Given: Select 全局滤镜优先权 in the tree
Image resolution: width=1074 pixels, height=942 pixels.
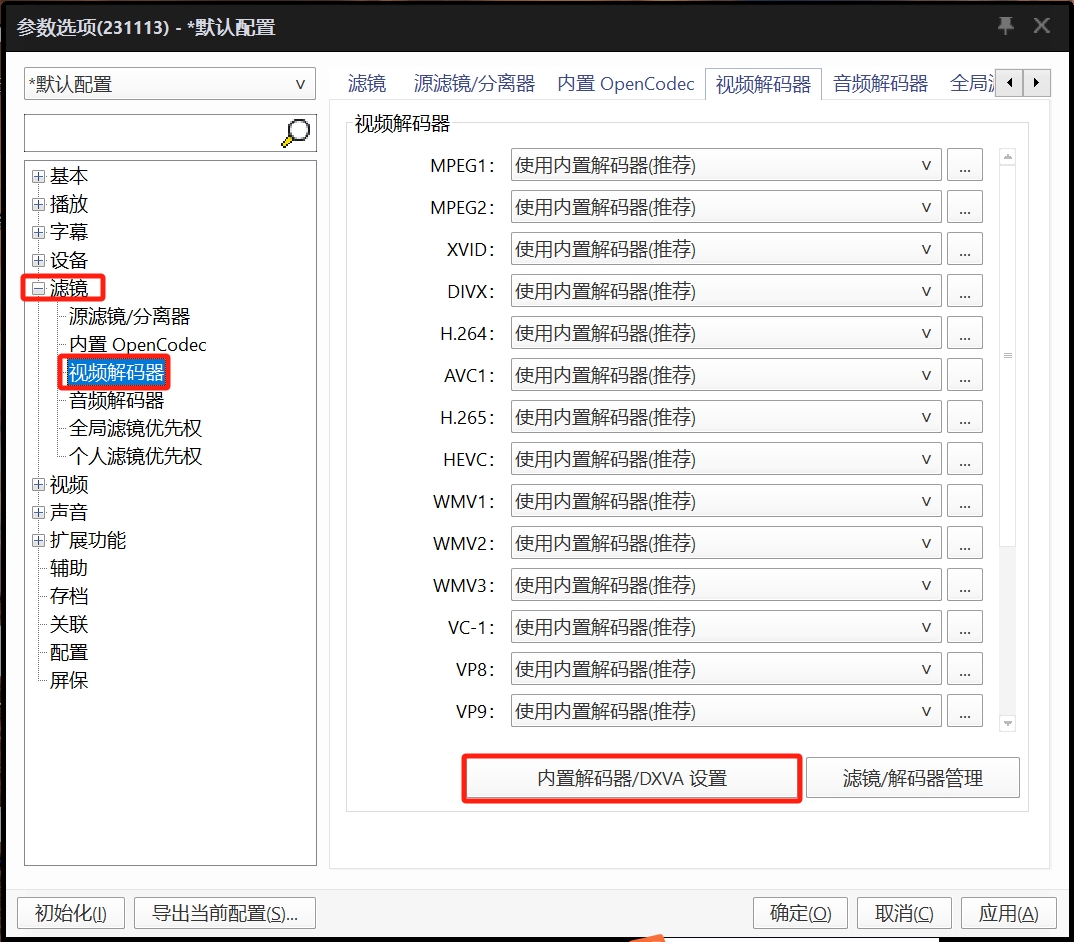Looking at the screenshot, I should pyautogui.click(x=135, y=428).
